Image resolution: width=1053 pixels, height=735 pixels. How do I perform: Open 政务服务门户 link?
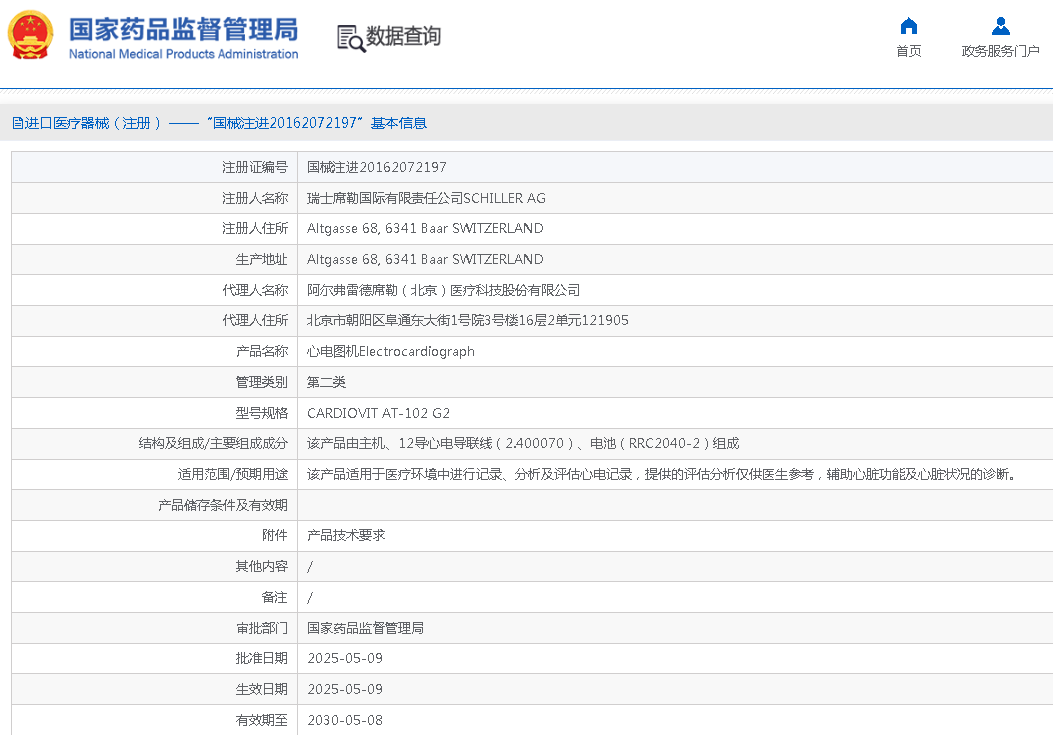click(x=1001, y=51)
